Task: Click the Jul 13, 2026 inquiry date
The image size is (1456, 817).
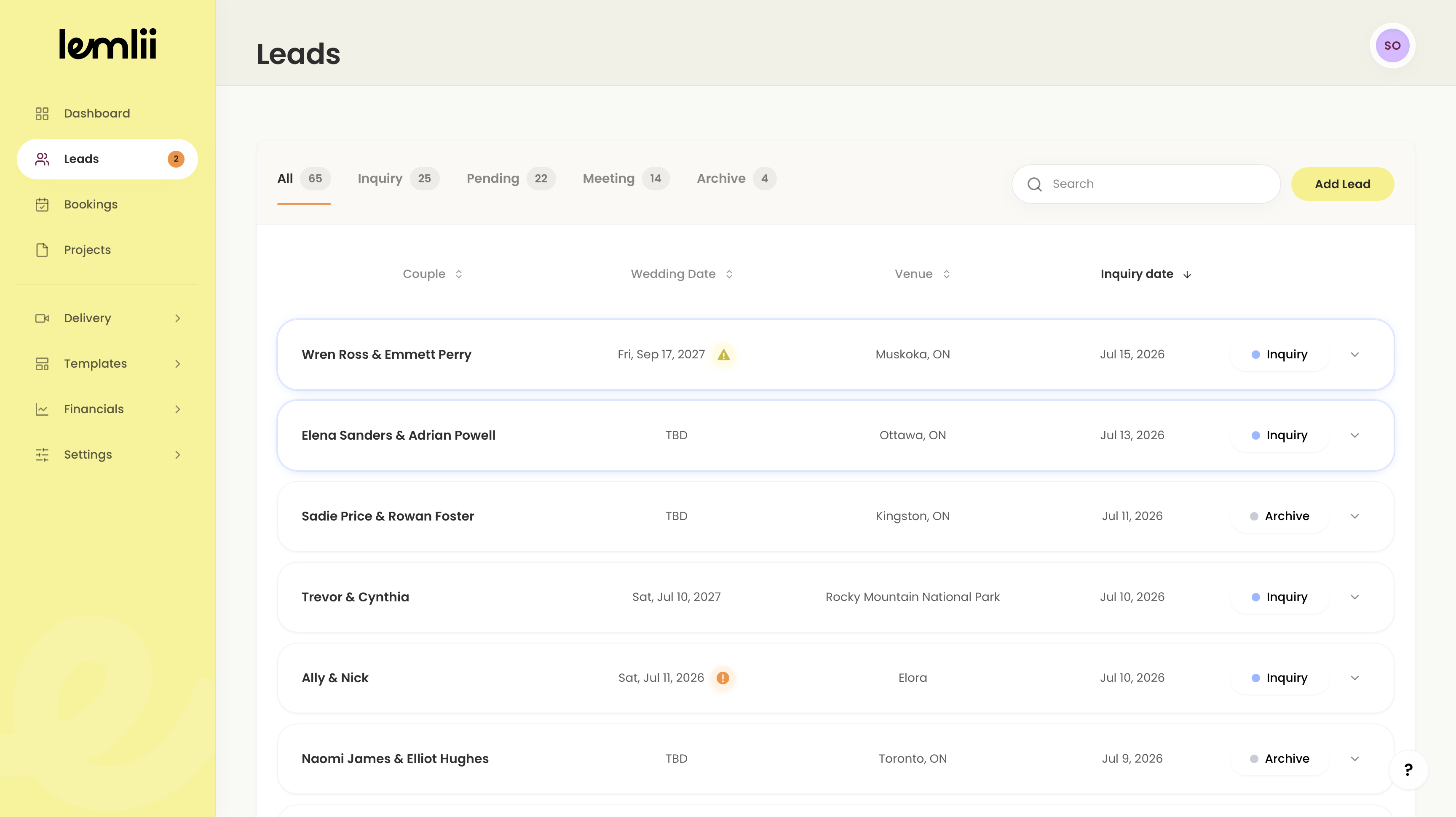Action: tap(1132, 435)
